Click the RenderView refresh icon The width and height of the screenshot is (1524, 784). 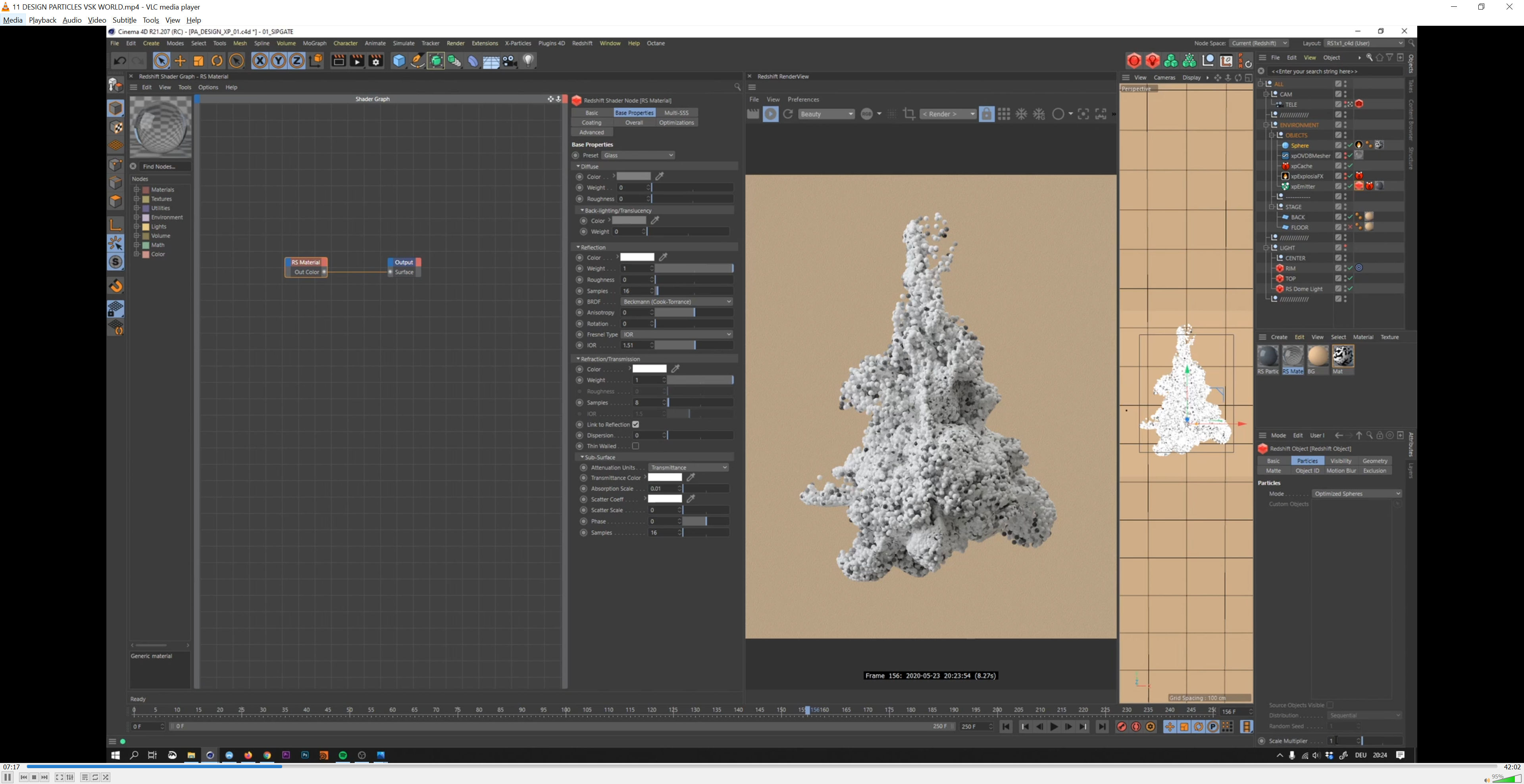pos(788,114)
